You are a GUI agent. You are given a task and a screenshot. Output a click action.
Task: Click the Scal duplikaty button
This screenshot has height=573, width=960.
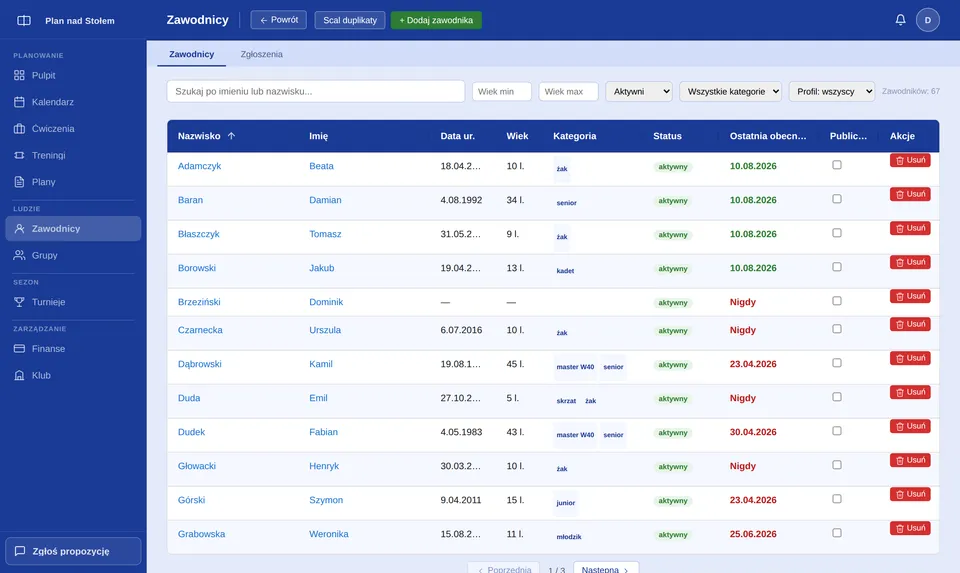tap(350, 20)
